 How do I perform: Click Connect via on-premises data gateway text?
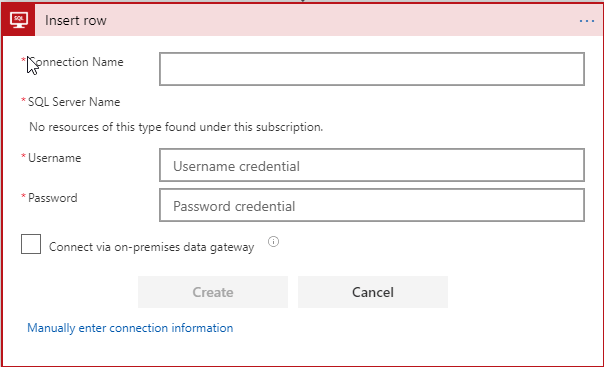point(151,247)
